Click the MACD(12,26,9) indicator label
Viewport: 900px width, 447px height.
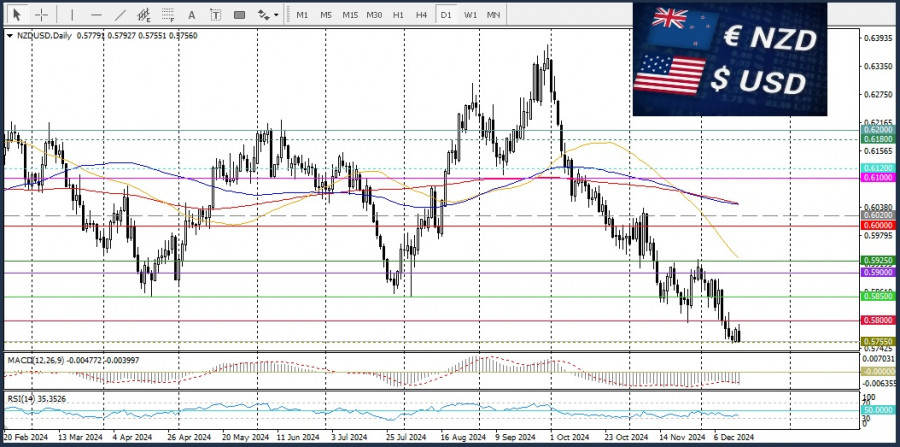pos(73,360)
